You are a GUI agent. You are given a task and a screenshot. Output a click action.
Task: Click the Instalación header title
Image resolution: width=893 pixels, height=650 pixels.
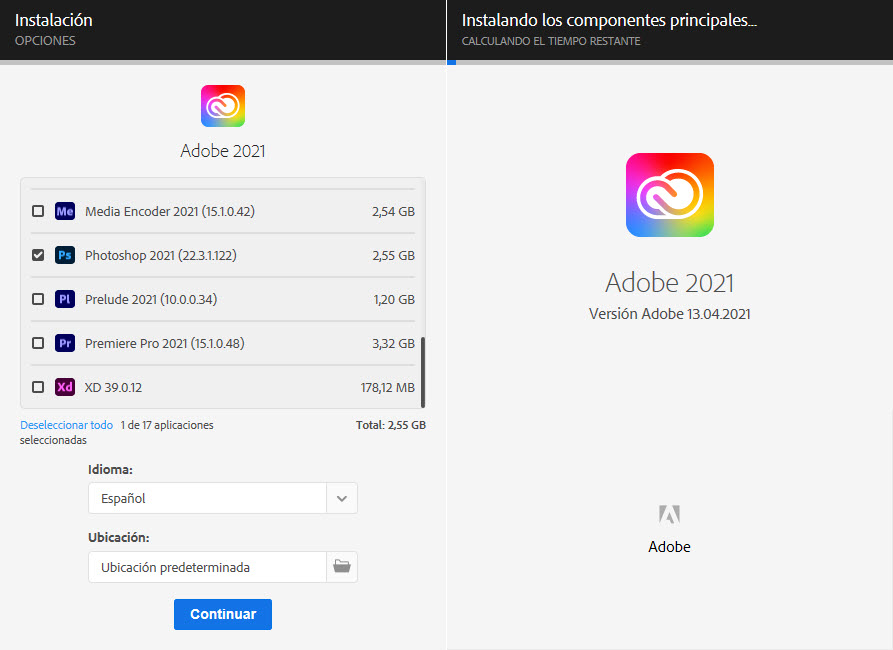54,20
